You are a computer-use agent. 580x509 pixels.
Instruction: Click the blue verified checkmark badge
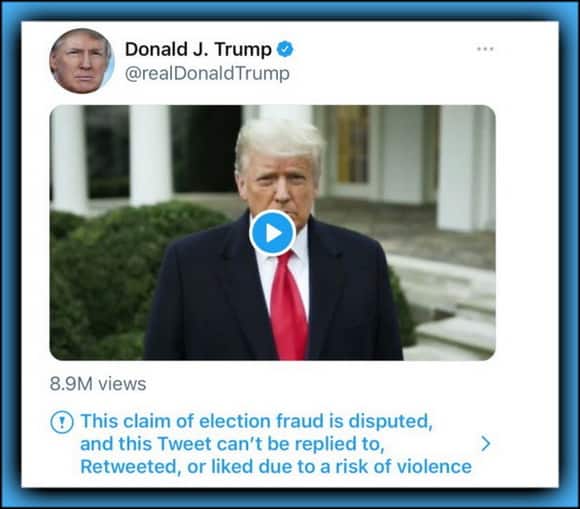285,49
